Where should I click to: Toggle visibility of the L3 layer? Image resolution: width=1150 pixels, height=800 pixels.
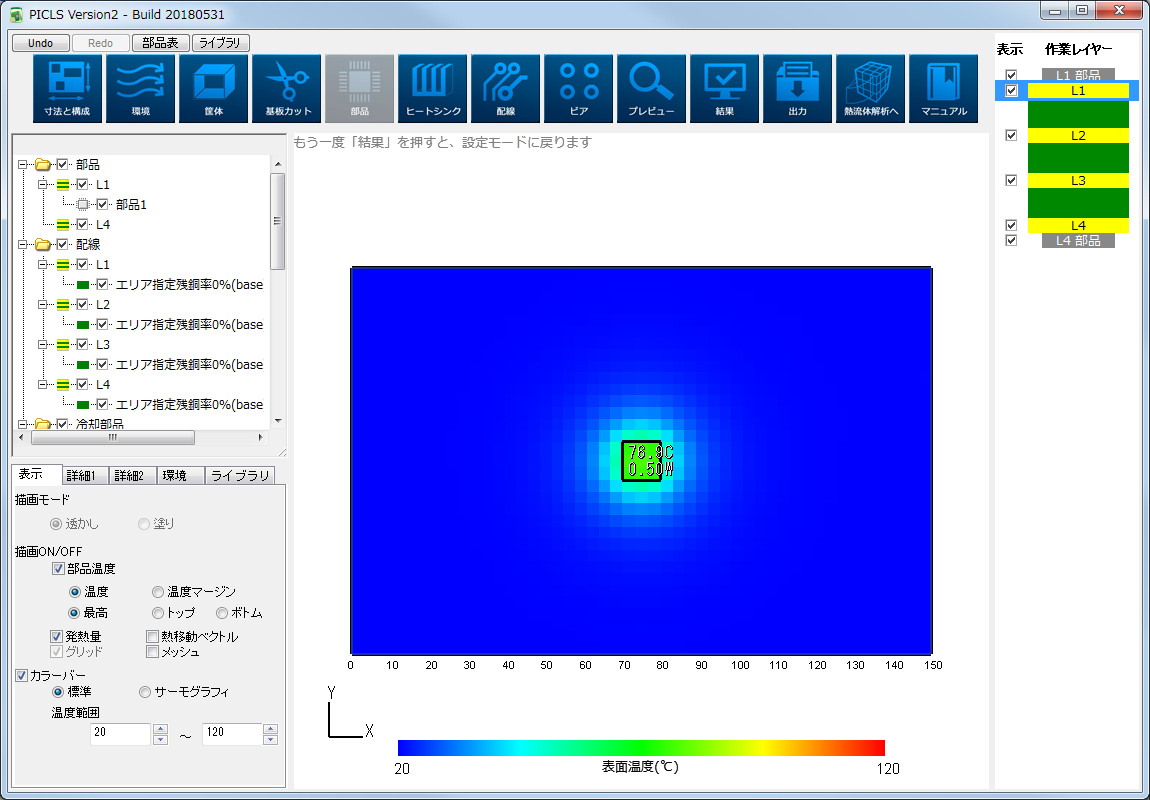point(1011,180)
